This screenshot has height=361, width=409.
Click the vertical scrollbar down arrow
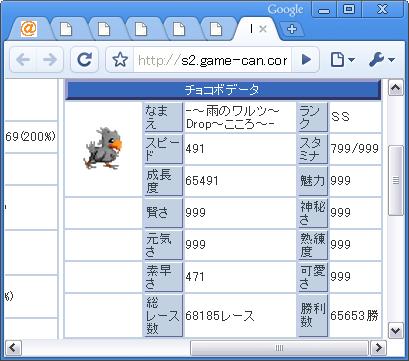click(396, 330)
